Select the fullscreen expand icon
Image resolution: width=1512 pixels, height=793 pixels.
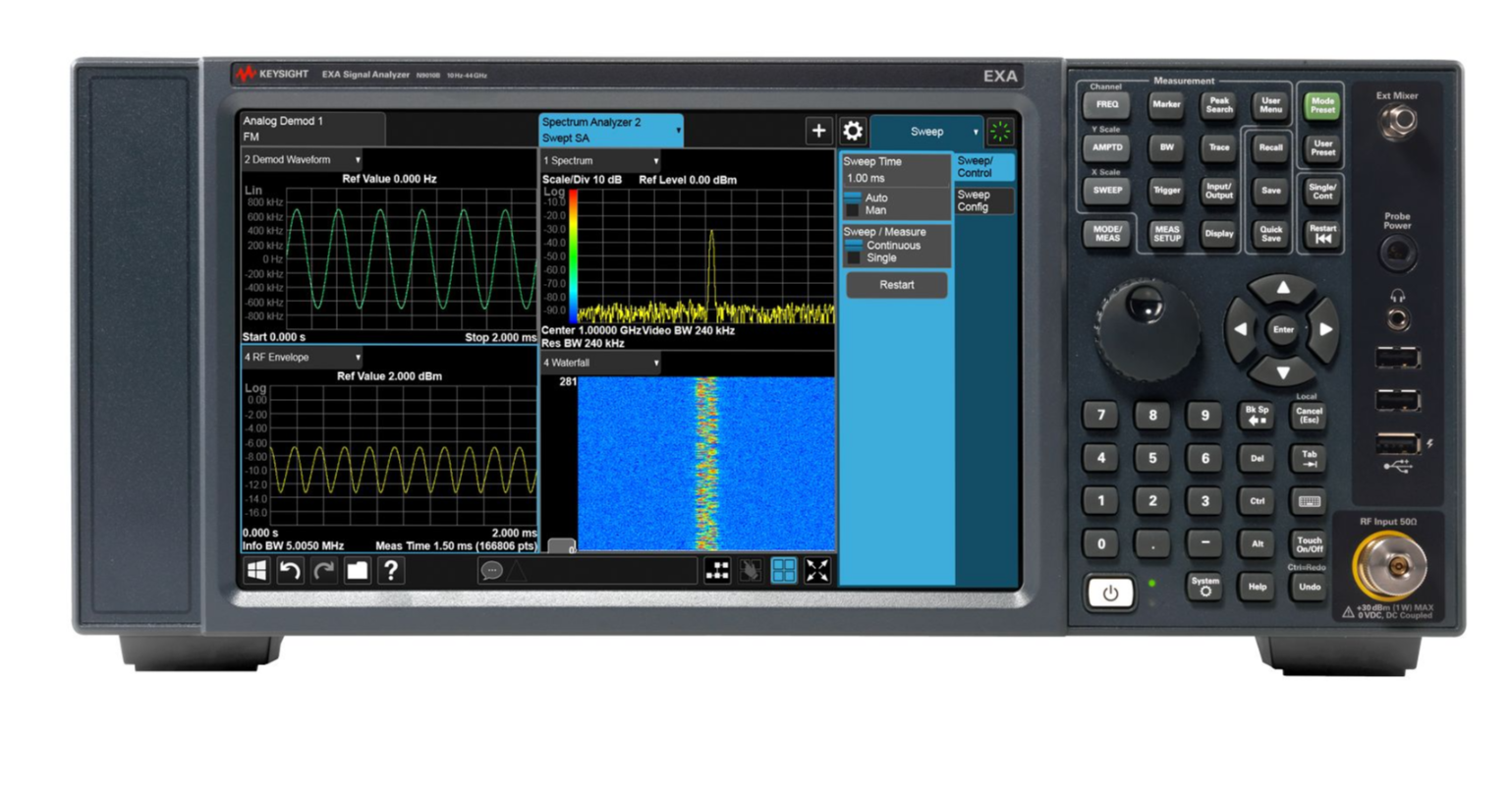[817, 570]
